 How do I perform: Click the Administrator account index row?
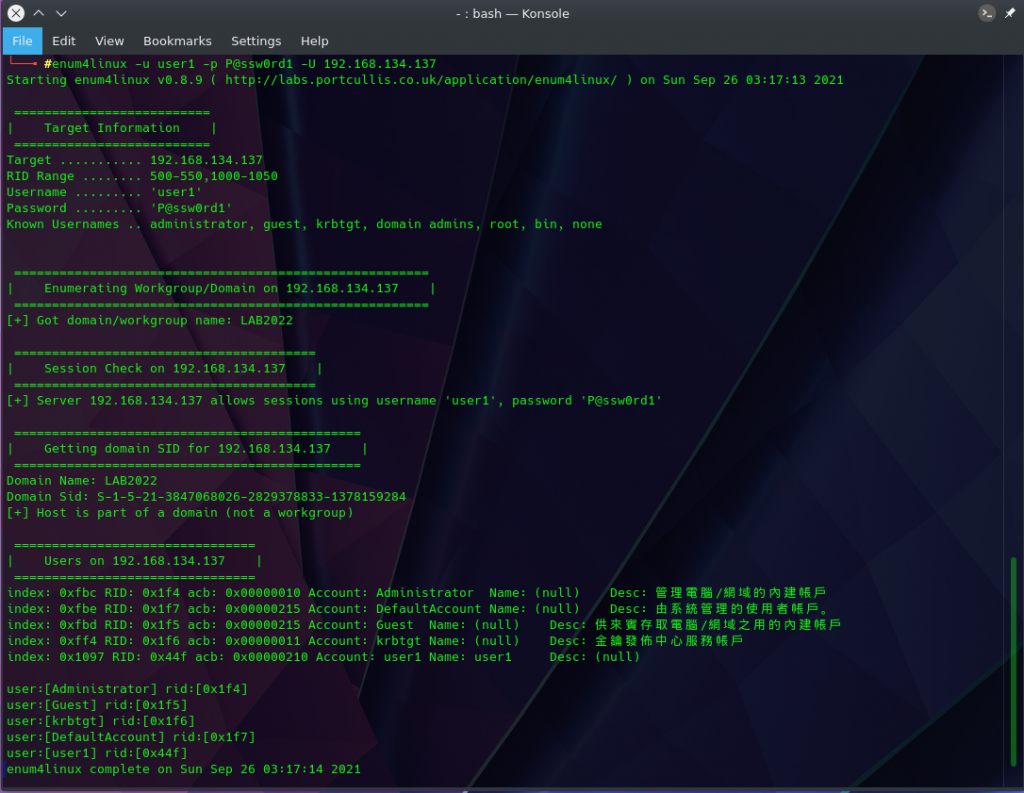tap(417, 593)
